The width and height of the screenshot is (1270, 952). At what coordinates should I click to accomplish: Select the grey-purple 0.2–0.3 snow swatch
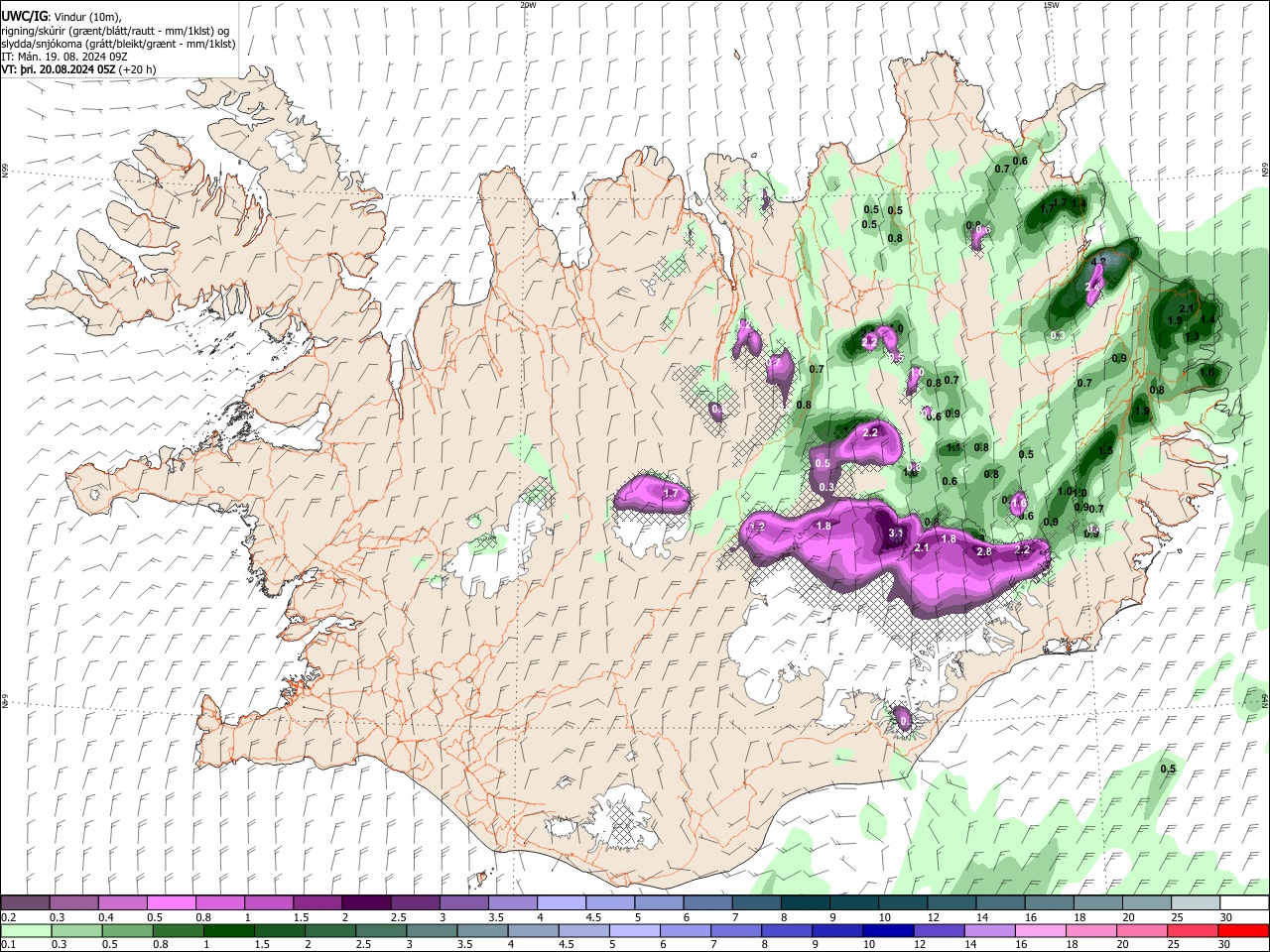coord(25,903)
